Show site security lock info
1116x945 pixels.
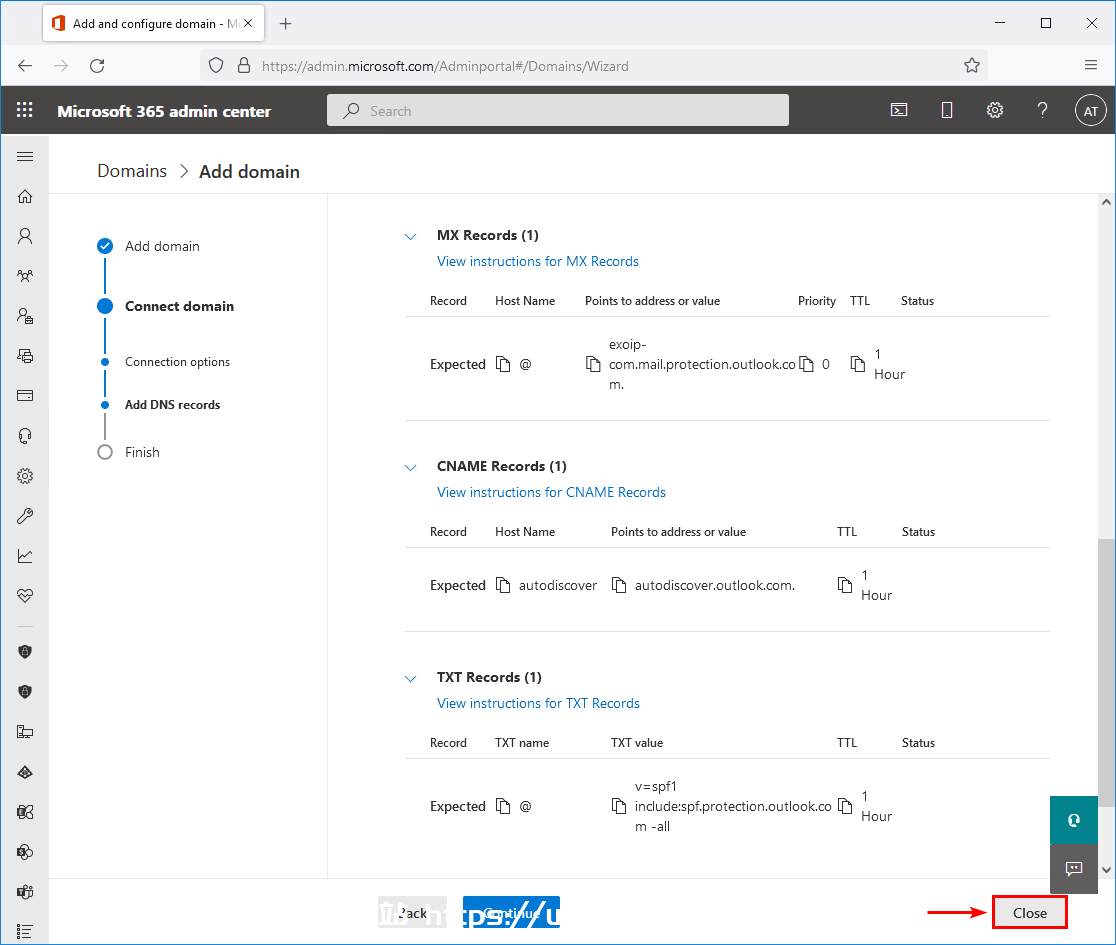(x=243, y=66)
